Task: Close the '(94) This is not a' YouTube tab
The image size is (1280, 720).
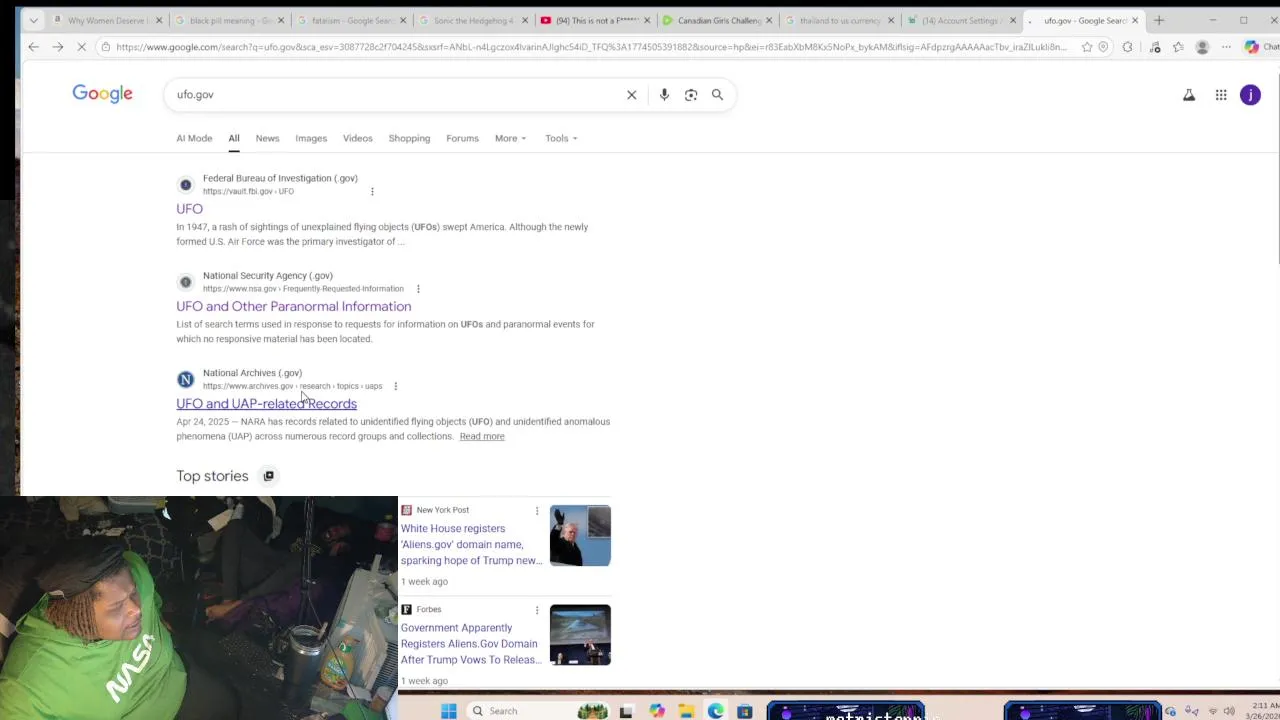Action: pos(646,20)
